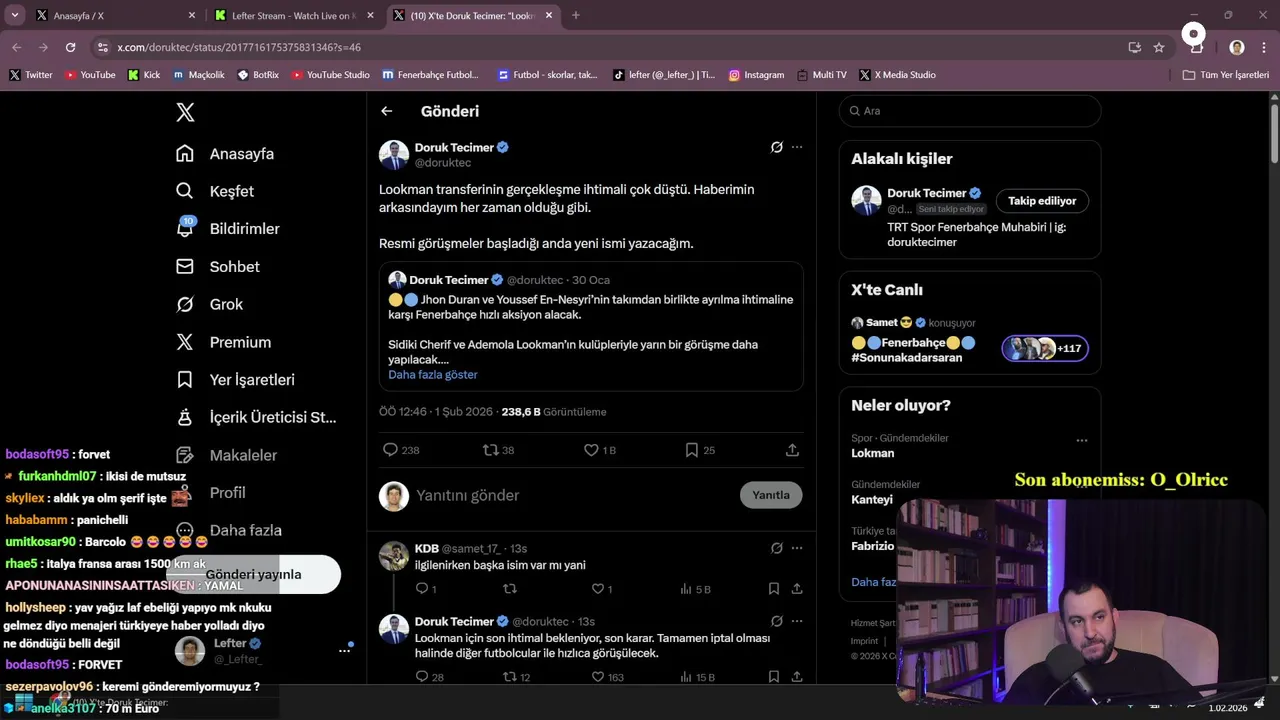The height and width of the screenshot is (720, 1280).
Task: Open a new browser tab
Action: click(x=575, y=15)
